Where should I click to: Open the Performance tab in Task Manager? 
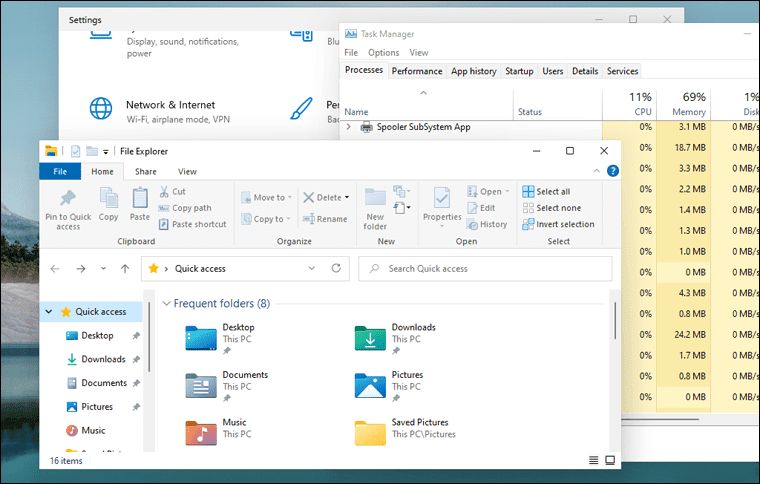[417, 71]
